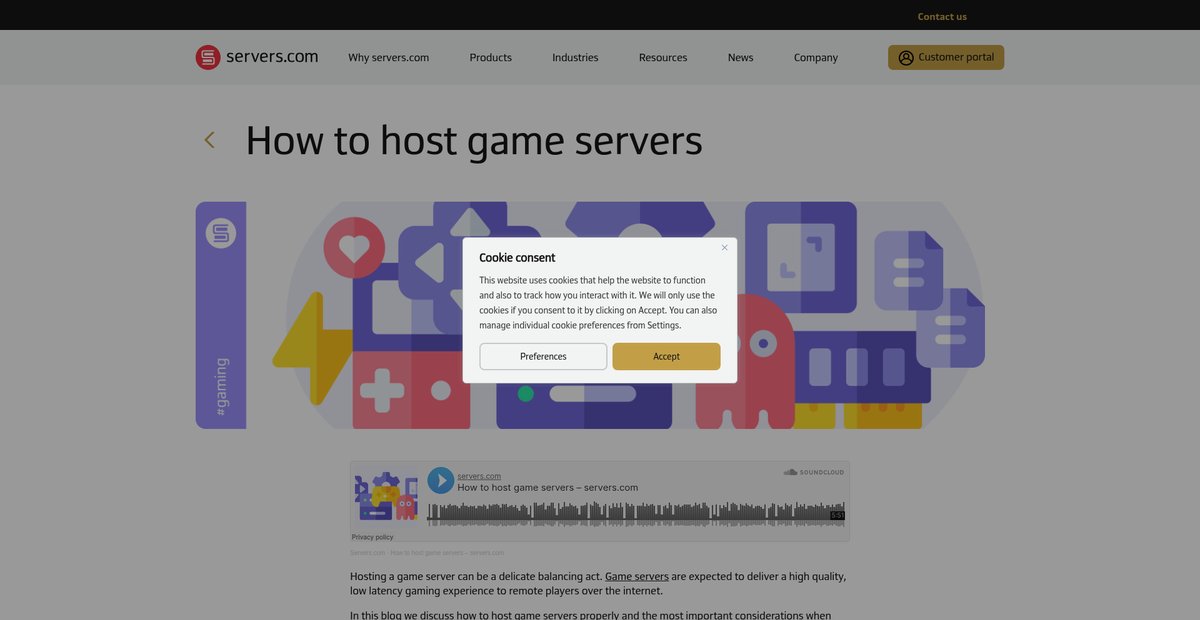Go to the News page
1200x620 pixels.
pos(741,58)
